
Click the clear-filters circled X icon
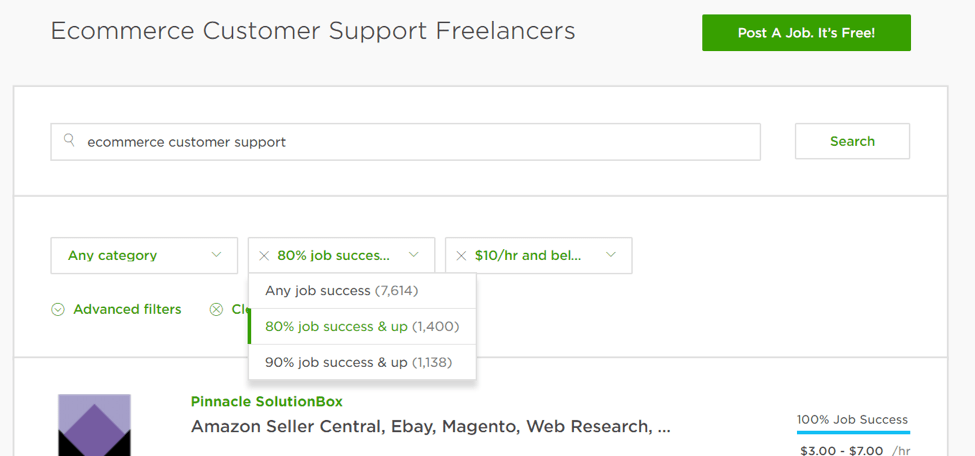pos(216,310)
